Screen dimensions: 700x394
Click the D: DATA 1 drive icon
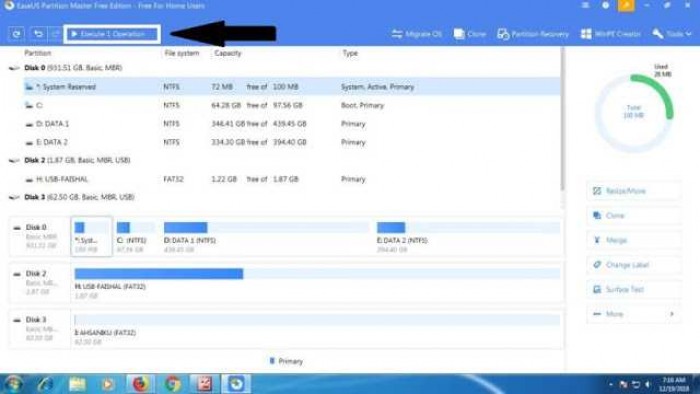click(x=29, y=124)
